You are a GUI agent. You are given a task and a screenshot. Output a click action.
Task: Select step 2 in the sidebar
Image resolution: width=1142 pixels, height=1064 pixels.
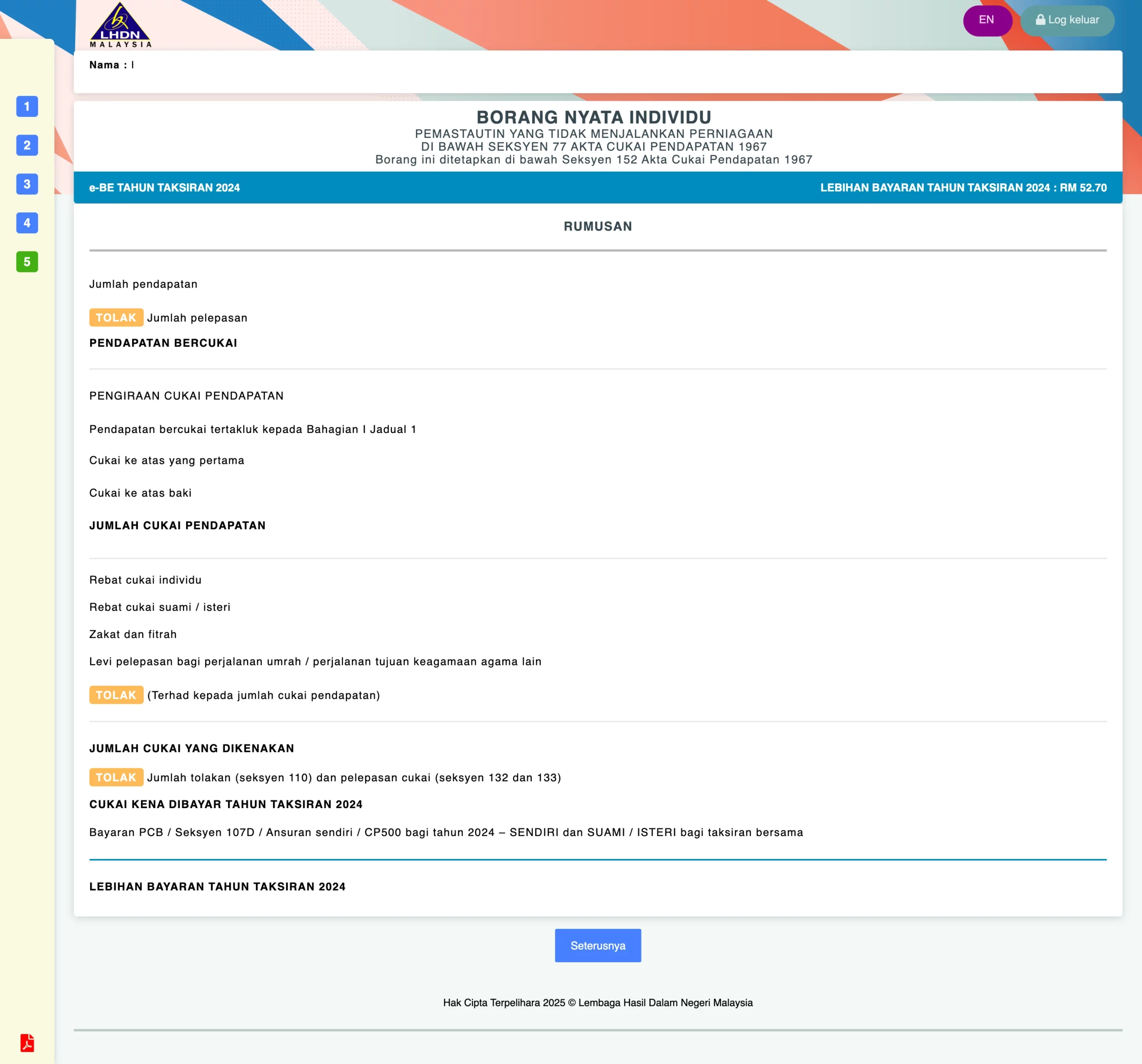tap(27, 145)
